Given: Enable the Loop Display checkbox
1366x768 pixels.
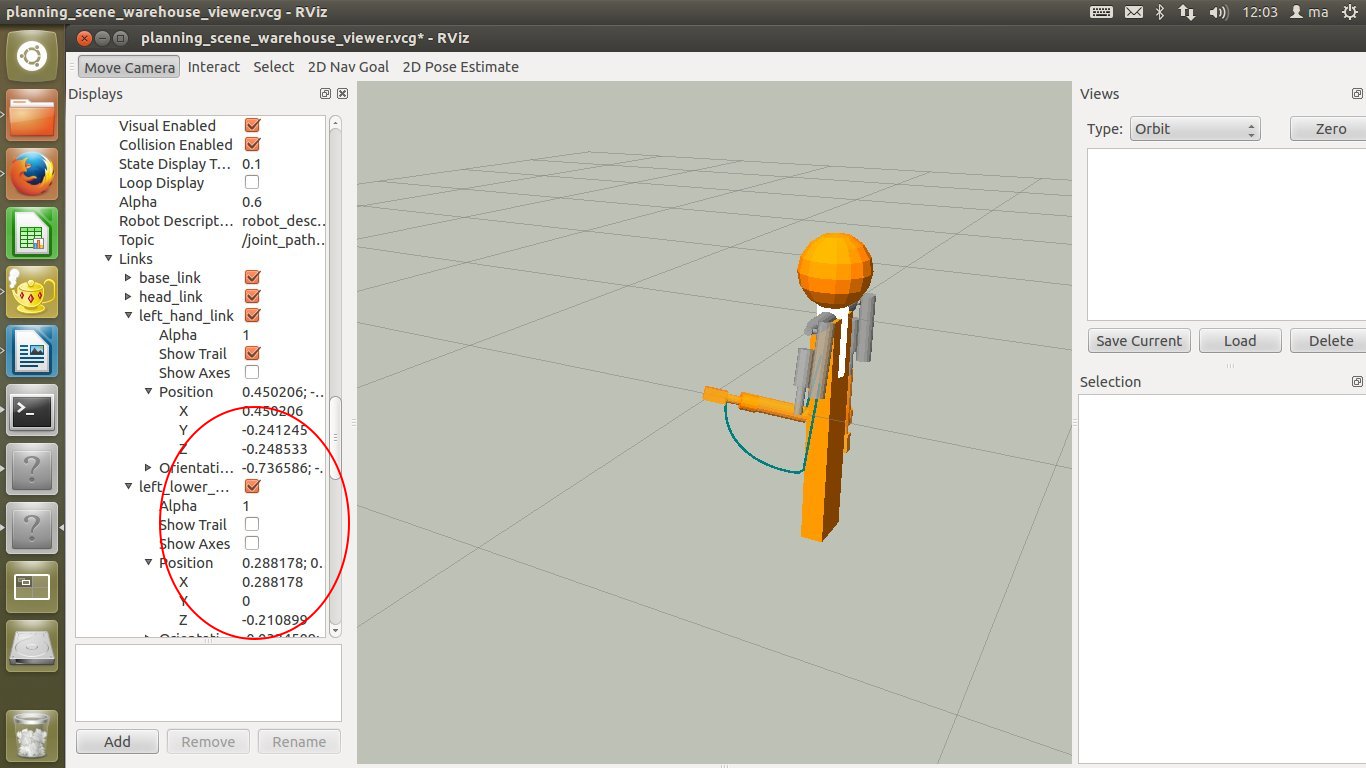Looking at the screenshot, I should [252, 182].
